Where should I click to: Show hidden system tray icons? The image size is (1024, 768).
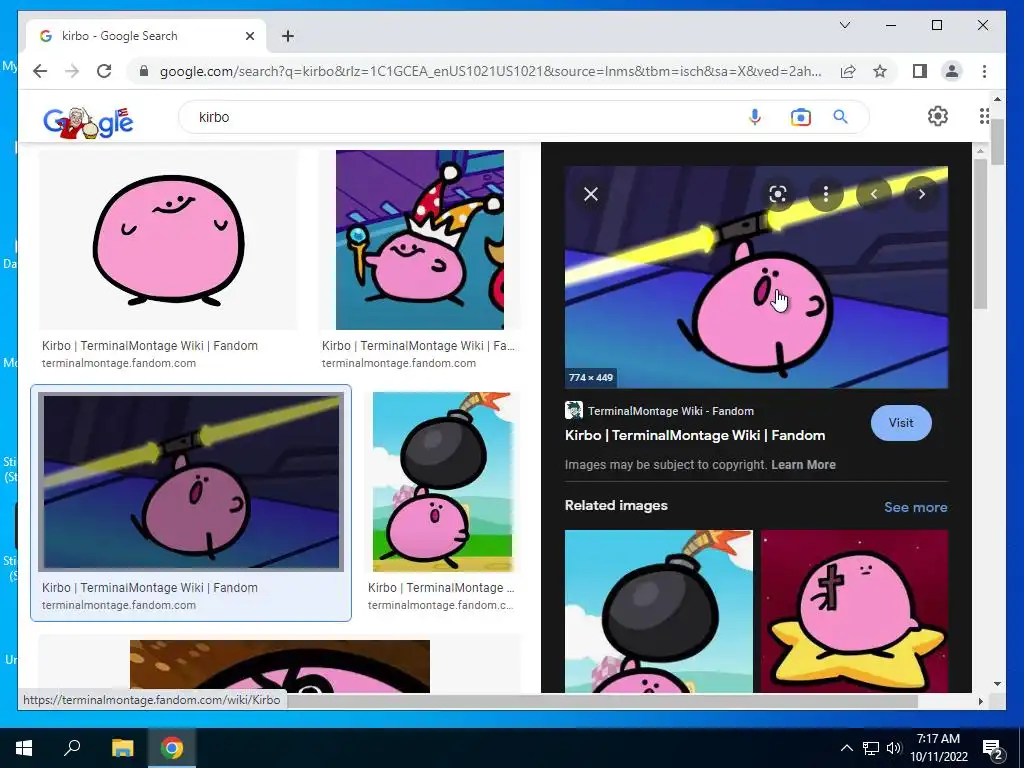click(x=846, y=748)
